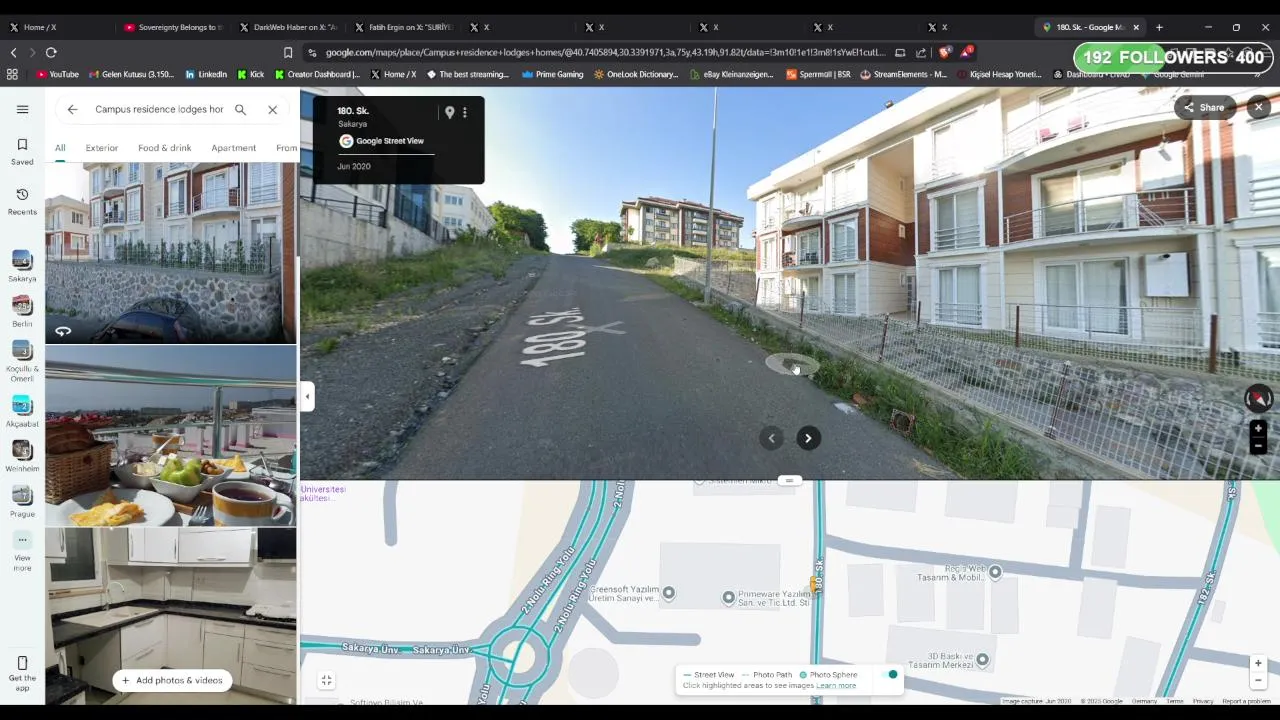
Task: Open the kitchen photo thumbnail
Action: click(170, 616)
